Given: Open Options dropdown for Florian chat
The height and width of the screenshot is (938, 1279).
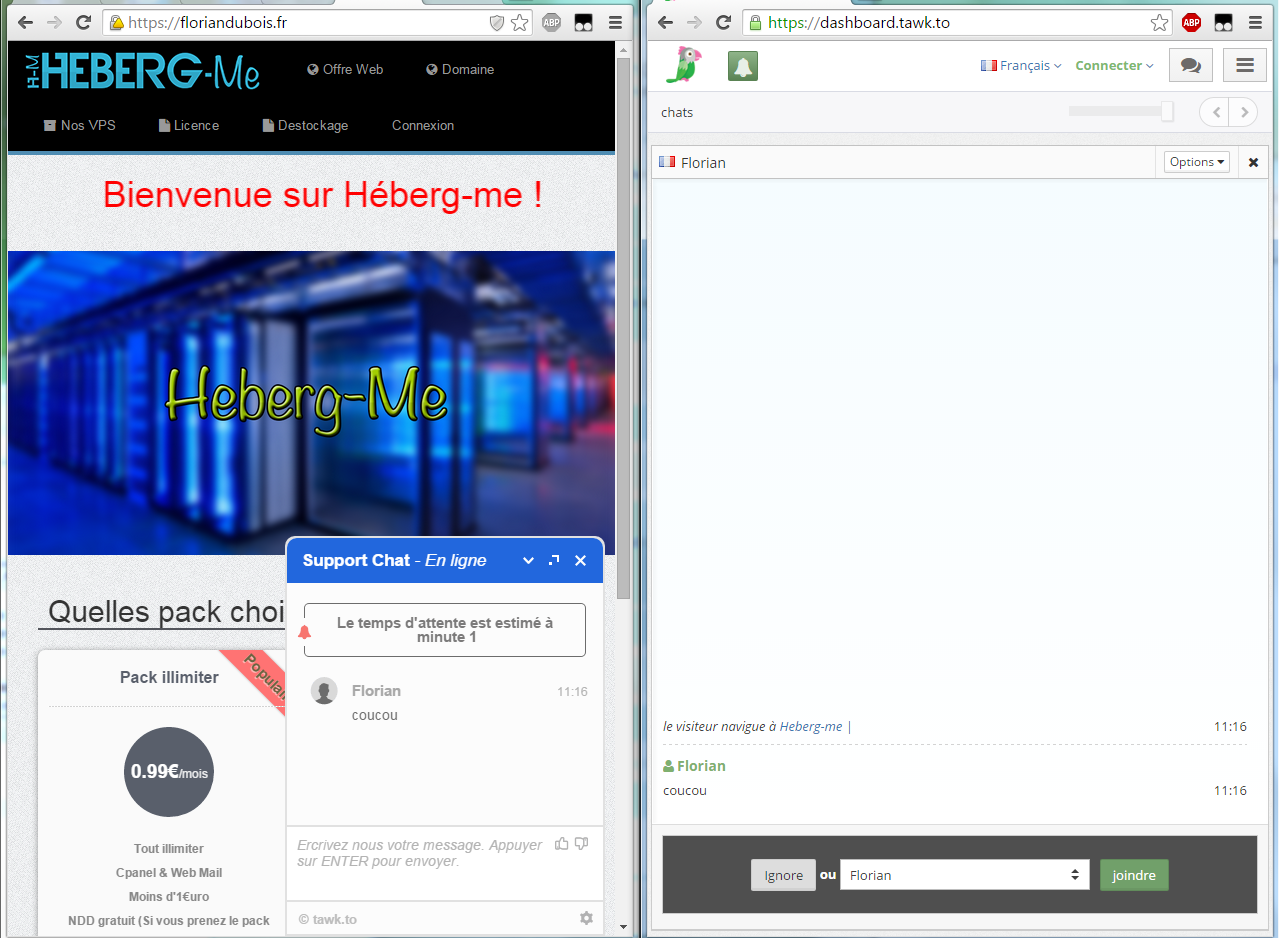Looking at the screenshot, I should point(1197,162).
